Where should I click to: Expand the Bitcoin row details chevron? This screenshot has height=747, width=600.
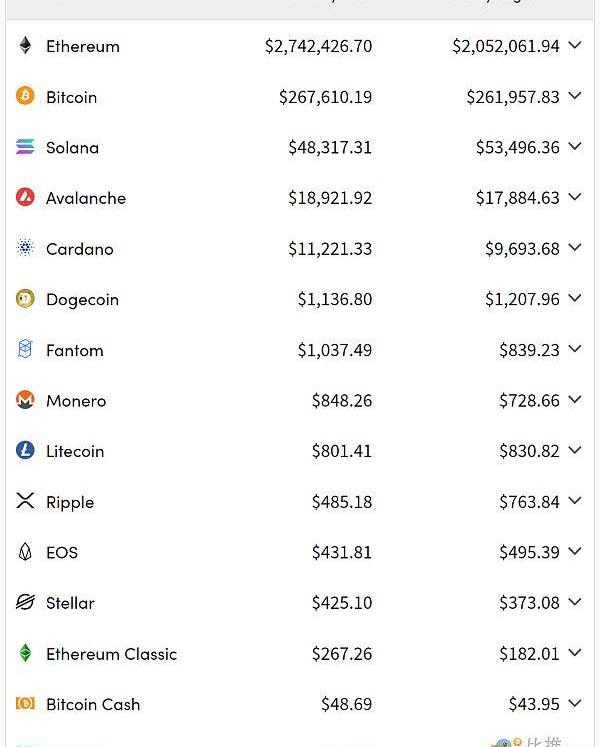[574, 96]
